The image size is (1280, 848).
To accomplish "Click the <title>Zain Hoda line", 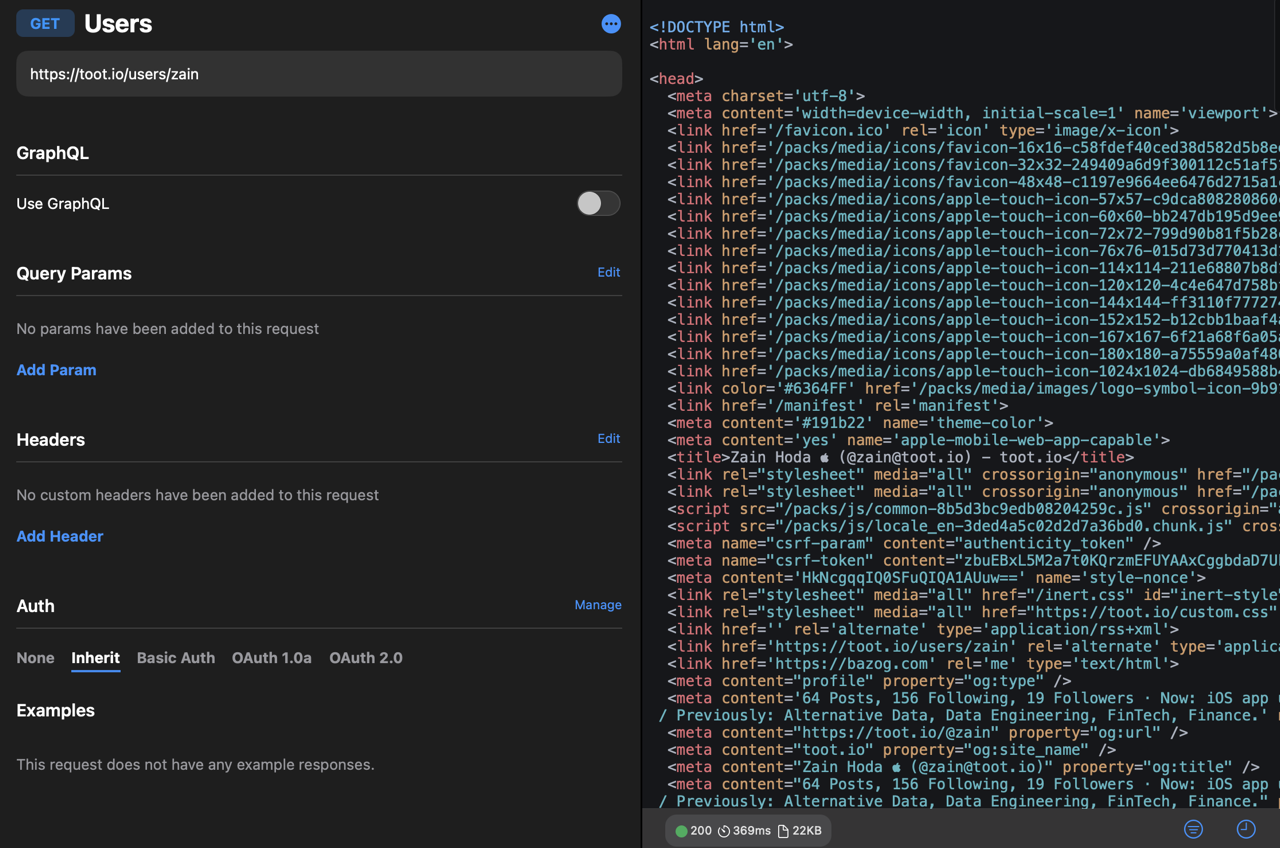I will (901, 457).
